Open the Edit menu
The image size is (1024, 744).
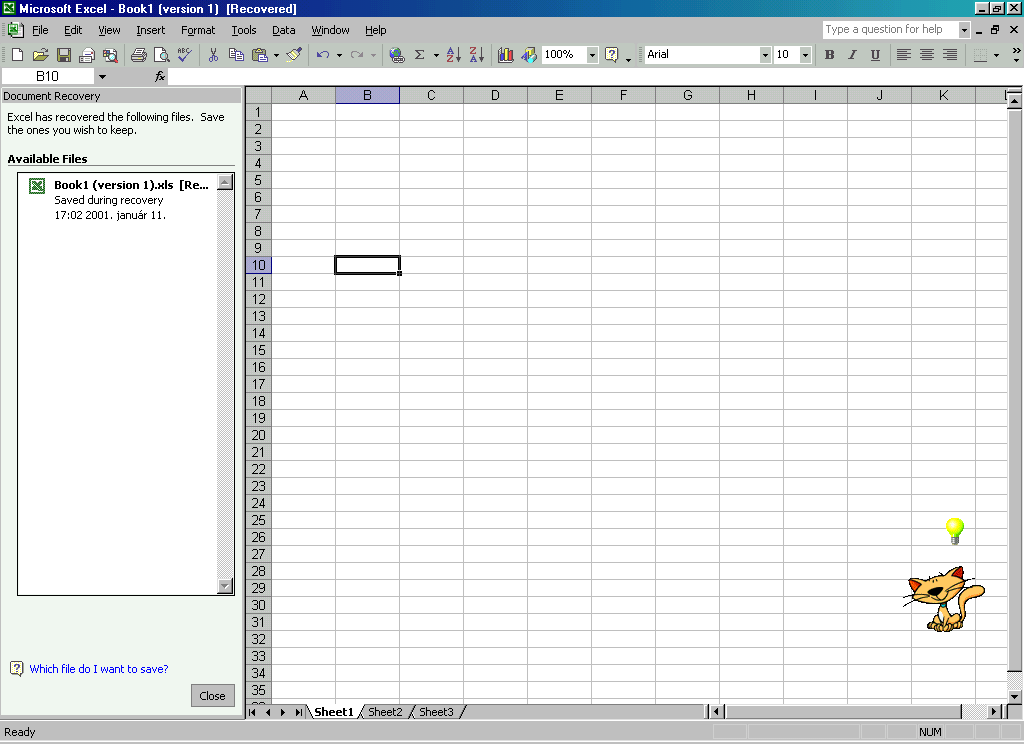click(73, 30)
